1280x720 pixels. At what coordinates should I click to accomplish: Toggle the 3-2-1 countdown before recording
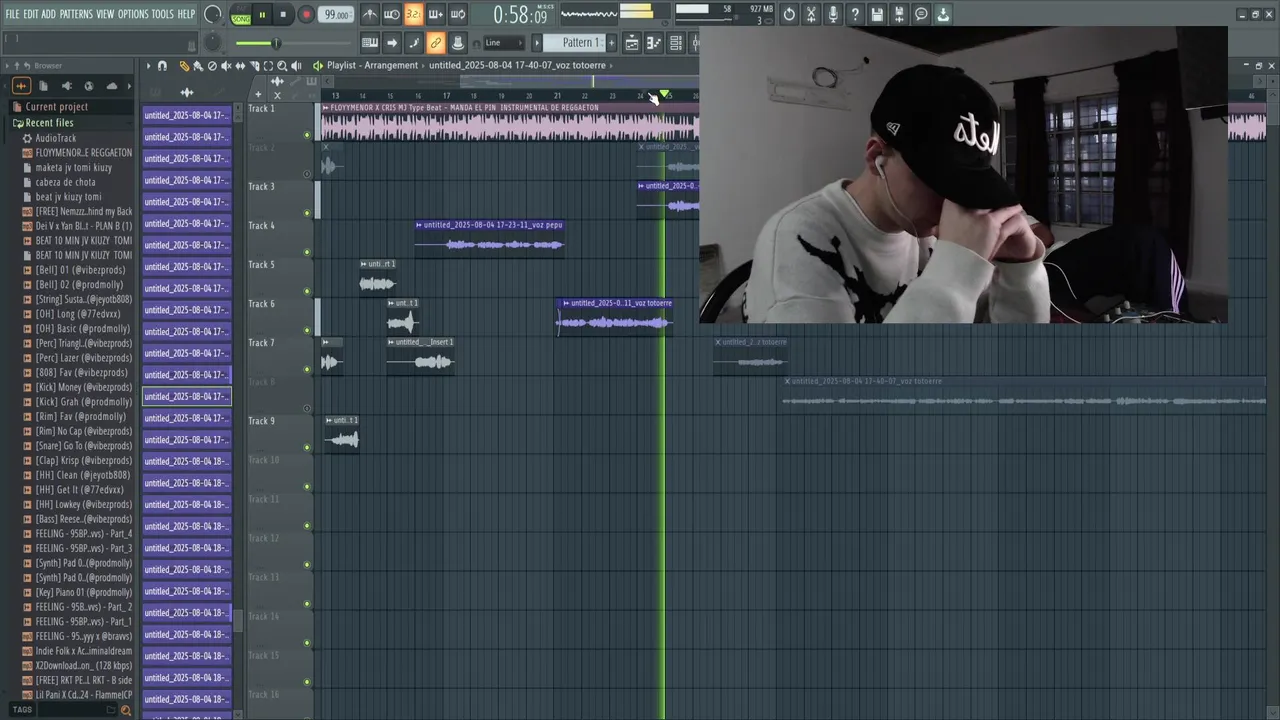(x=414, y=14)
